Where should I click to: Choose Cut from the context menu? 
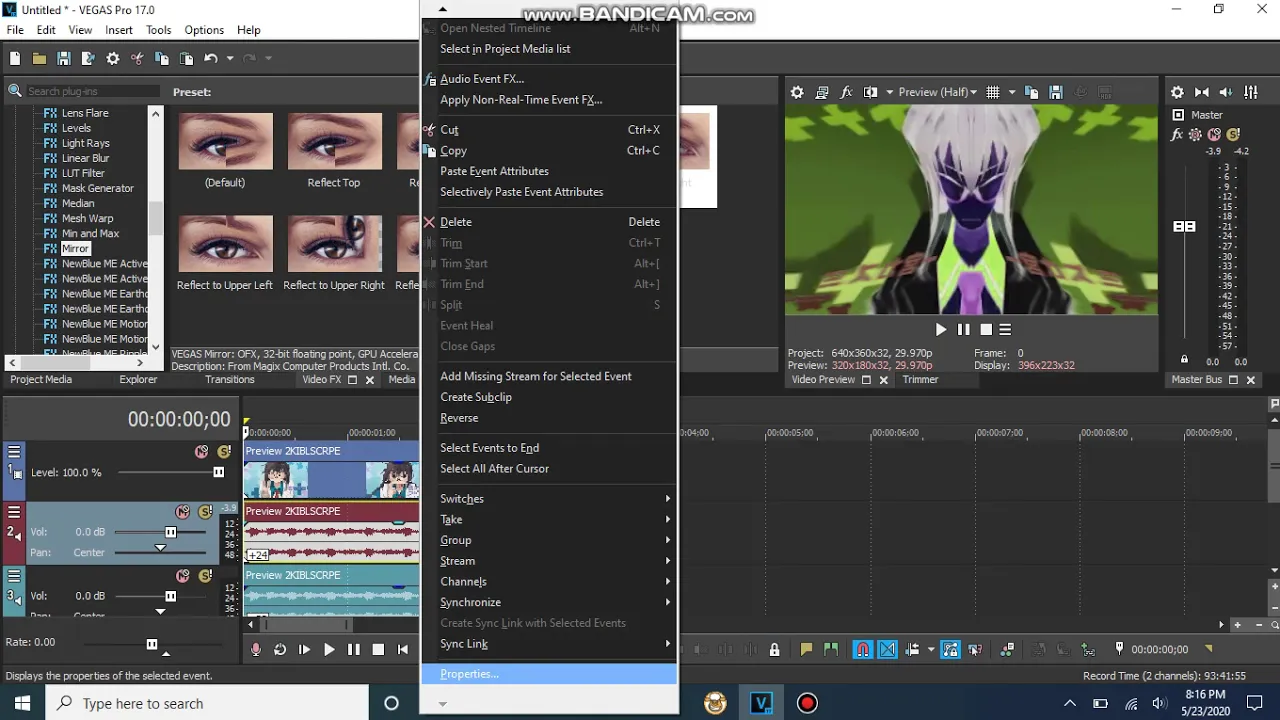(548, 130)
